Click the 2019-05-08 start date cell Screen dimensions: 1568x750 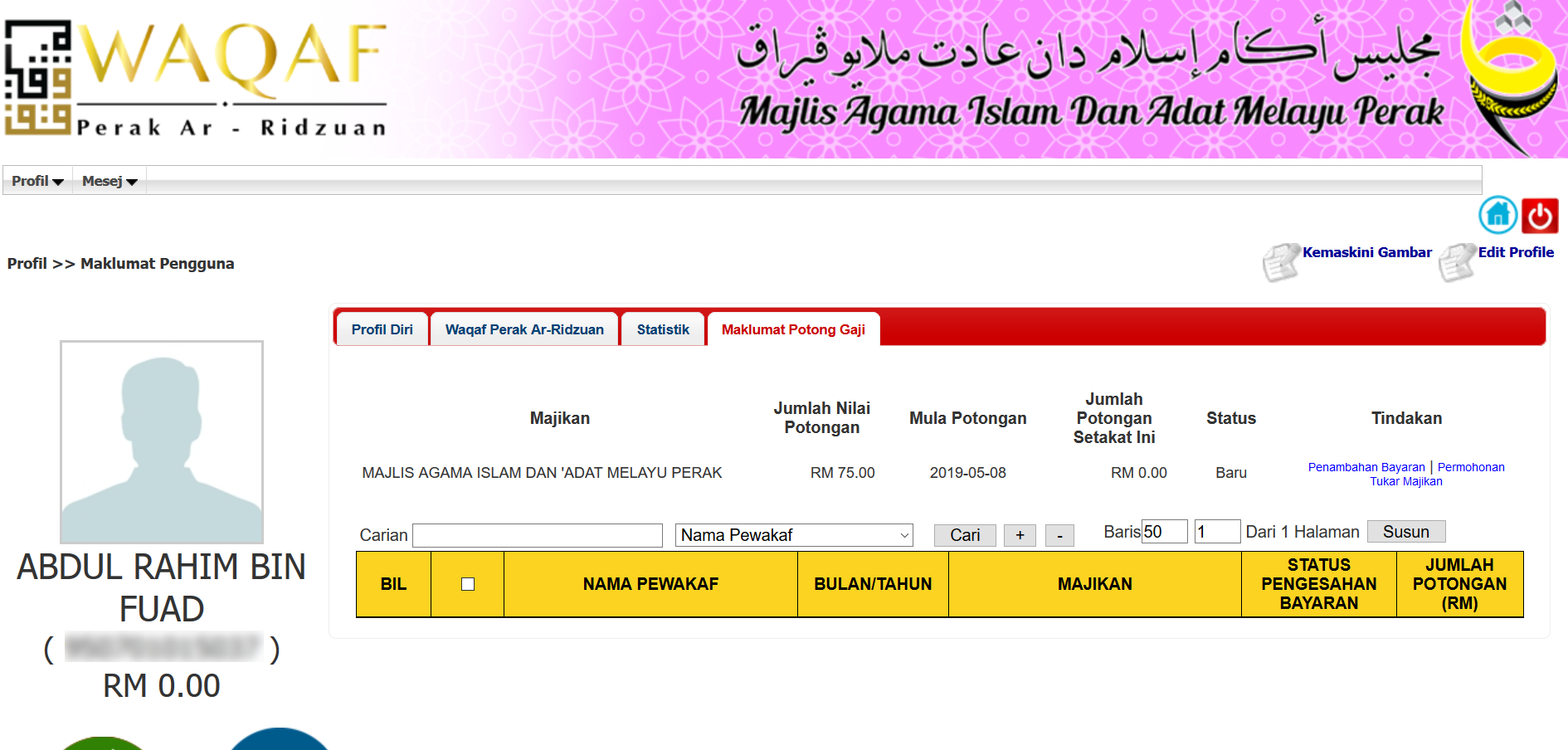pyautogui.click(x=967, y=473)
